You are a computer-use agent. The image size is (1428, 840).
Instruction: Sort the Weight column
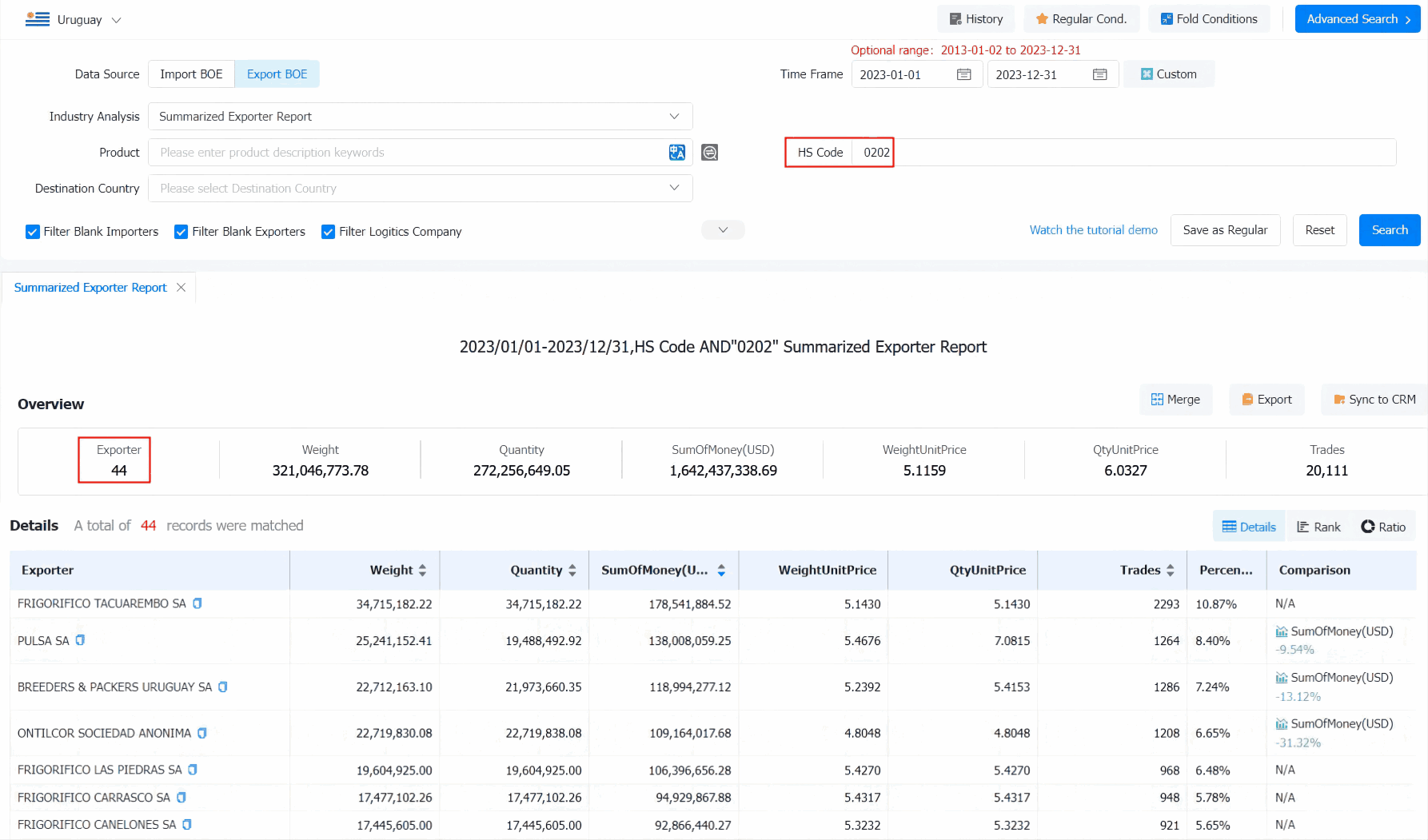pyautogui.click(x=422, y=570)
